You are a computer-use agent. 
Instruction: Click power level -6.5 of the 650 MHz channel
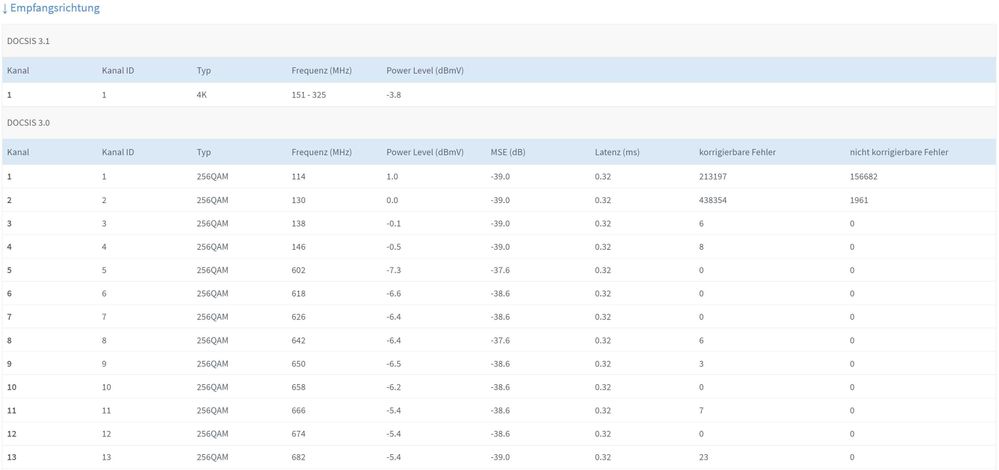[x=394, y=364]
